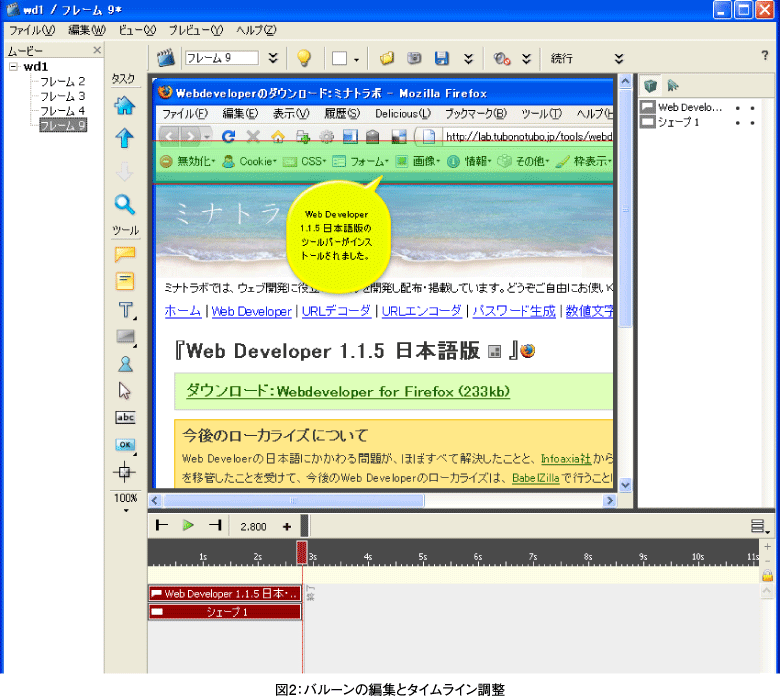Play the frame preview

click(x=188, y=525)
